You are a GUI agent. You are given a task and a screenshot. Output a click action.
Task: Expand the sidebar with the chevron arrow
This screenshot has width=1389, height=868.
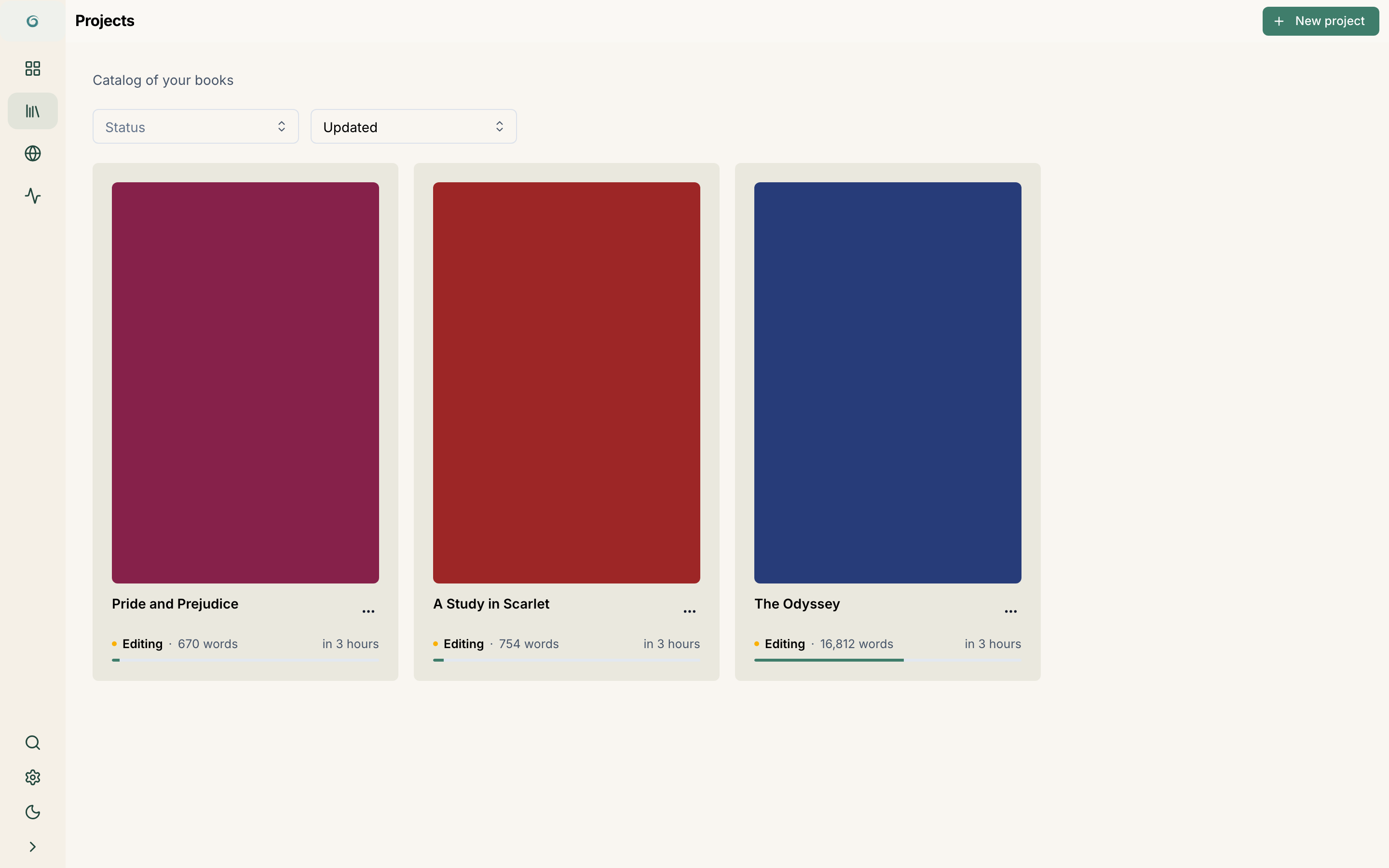[33, 847]
